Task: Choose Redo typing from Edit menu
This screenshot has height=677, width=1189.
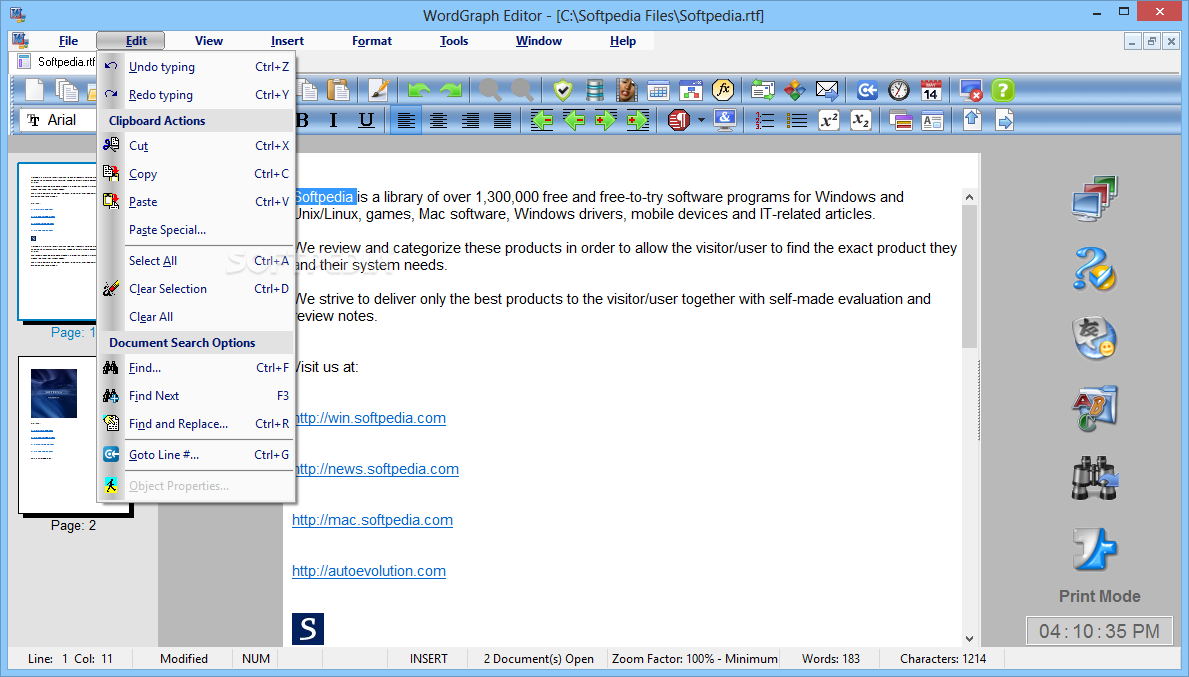Action: [196, 95]
